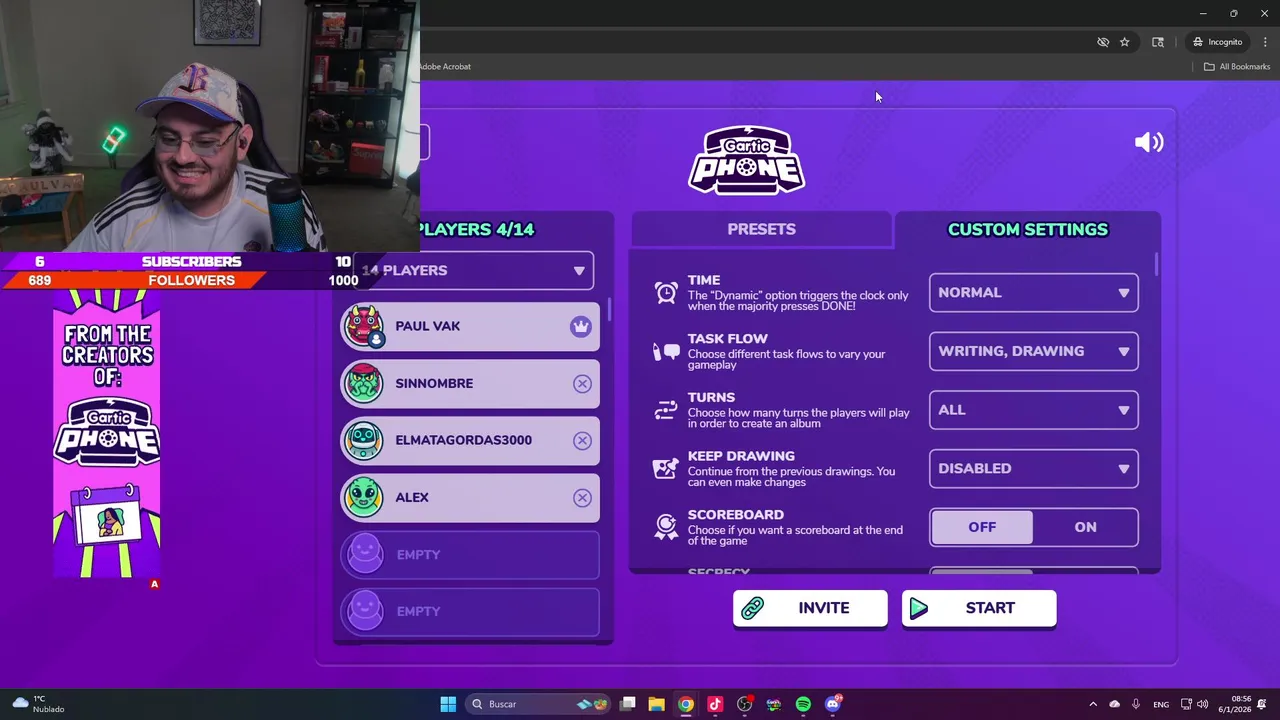The image size is (1280, 720).
Task: Click ALEX's green alien avatar
Action: click(x=364, y=497)
